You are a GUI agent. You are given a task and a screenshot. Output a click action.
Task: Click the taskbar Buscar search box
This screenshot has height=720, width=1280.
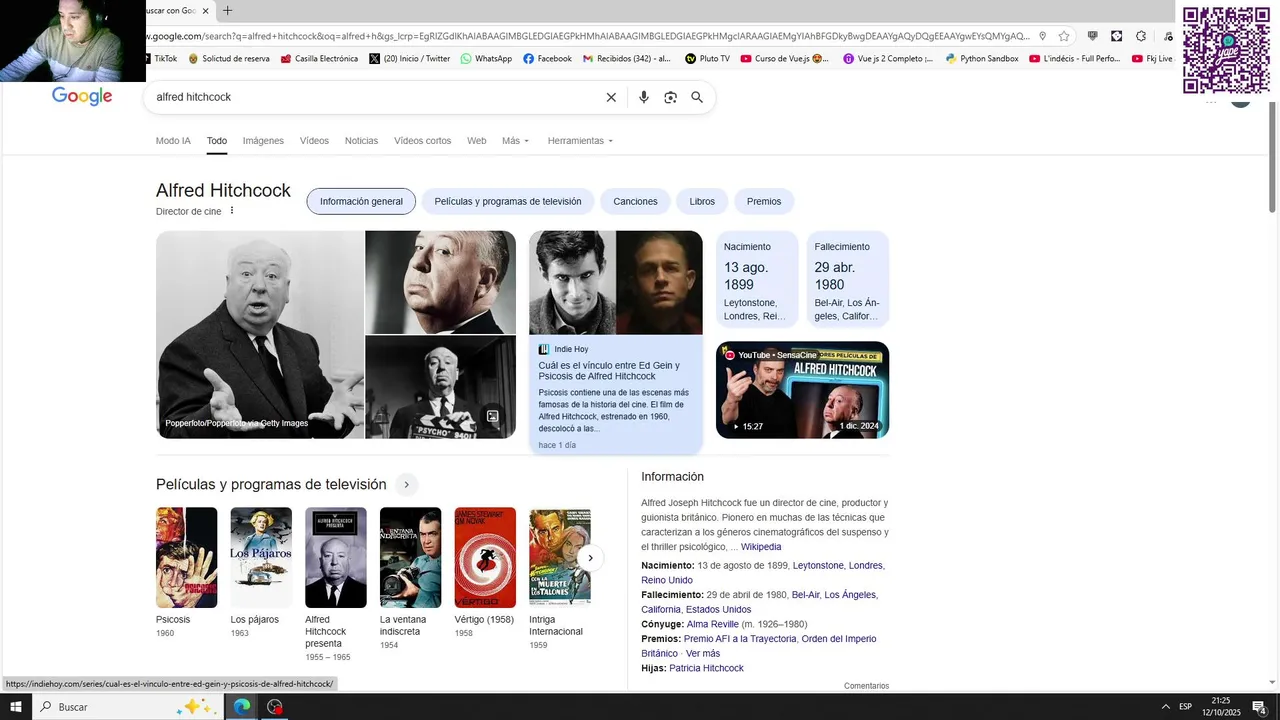coord(127,707)
